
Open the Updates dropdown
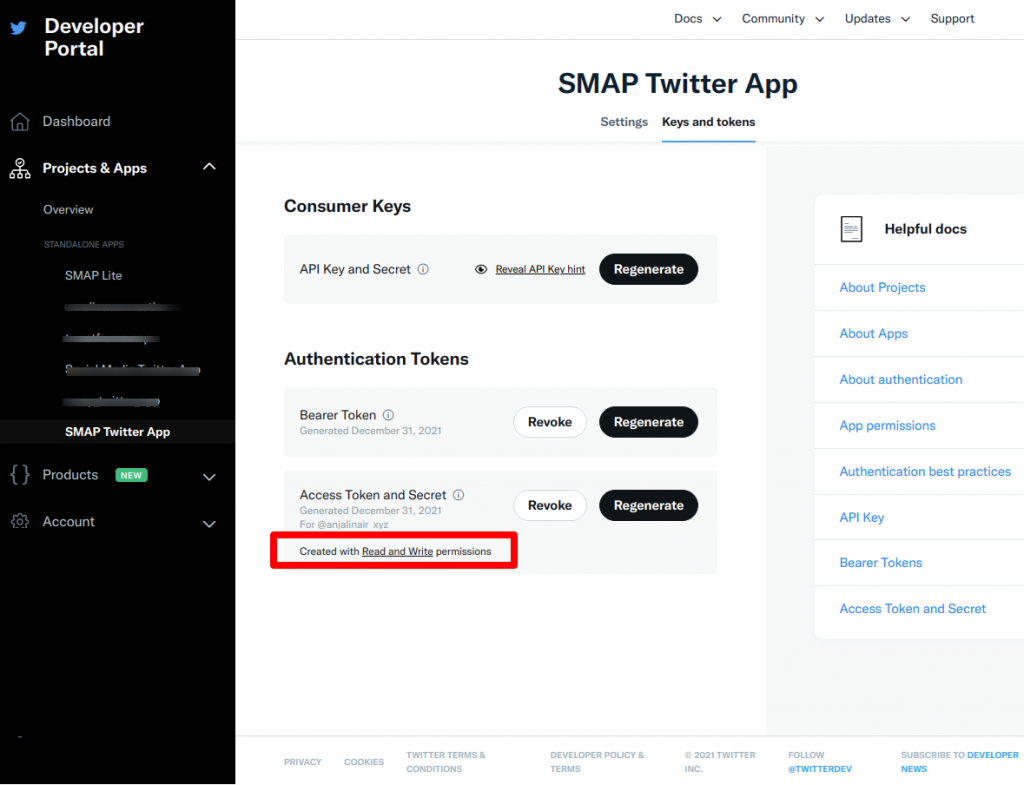(x=877, y=18)
